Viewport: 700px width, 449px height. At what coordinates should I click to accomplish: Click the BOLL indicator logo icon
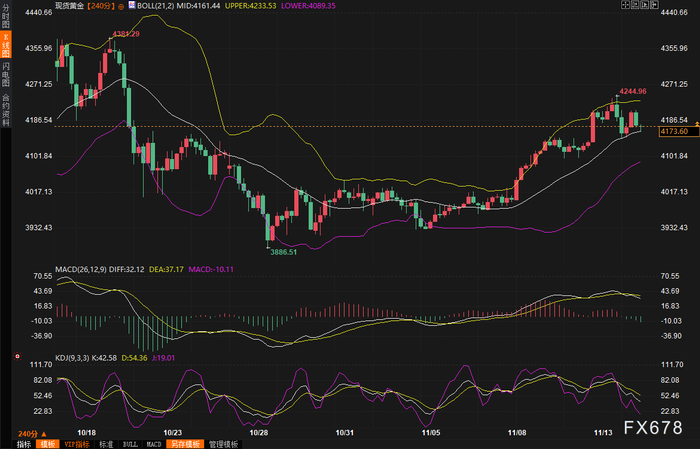pyautogui.click(x=132, y=5)
